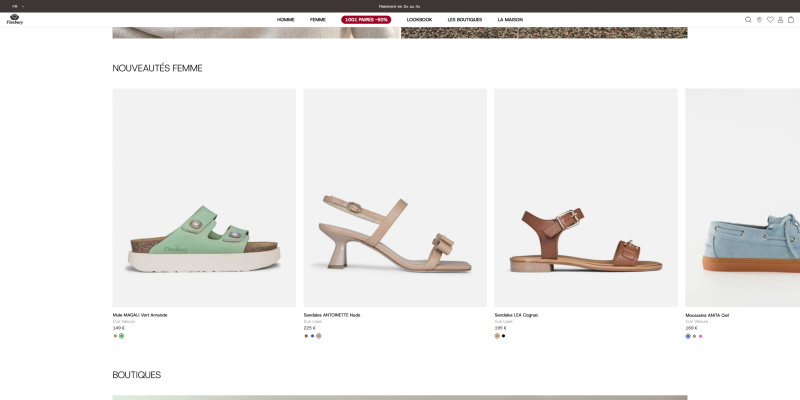
Task: Open the LOOKBOOK menu item
Action: tap(419, 19)
